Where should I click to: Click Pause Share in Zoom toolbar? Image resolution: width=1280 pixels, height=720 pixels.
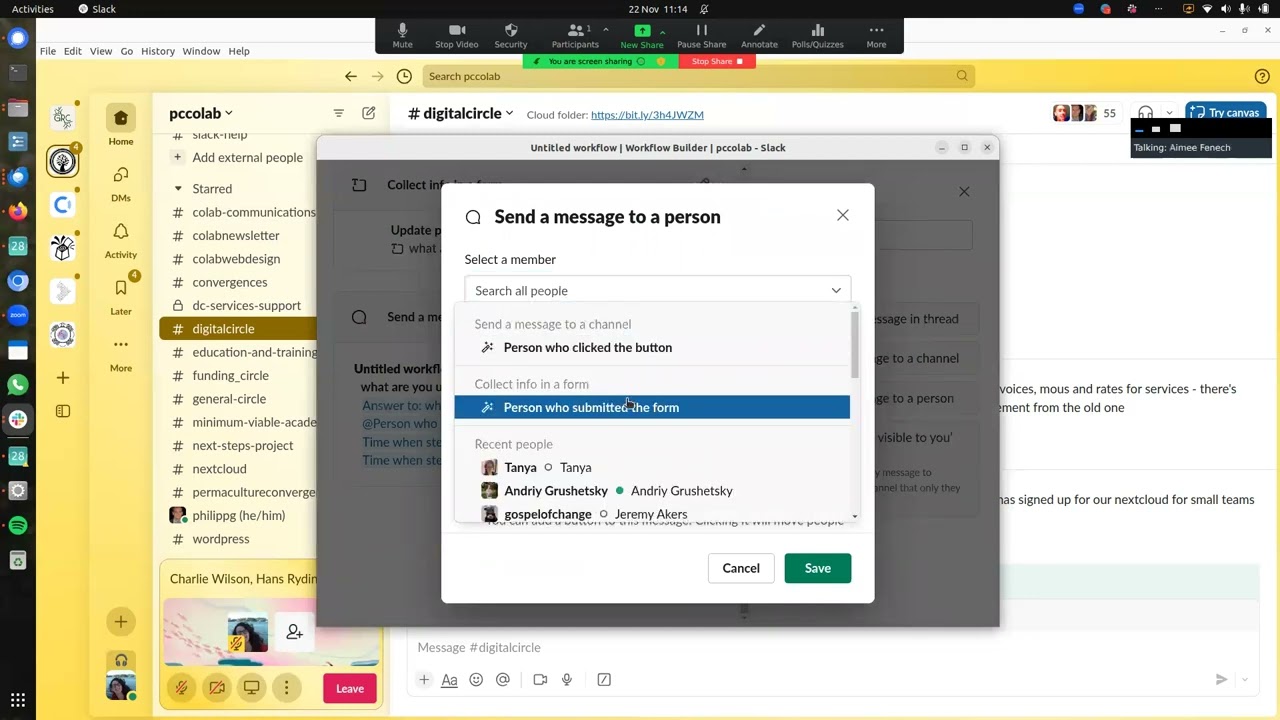click(702, 36)
